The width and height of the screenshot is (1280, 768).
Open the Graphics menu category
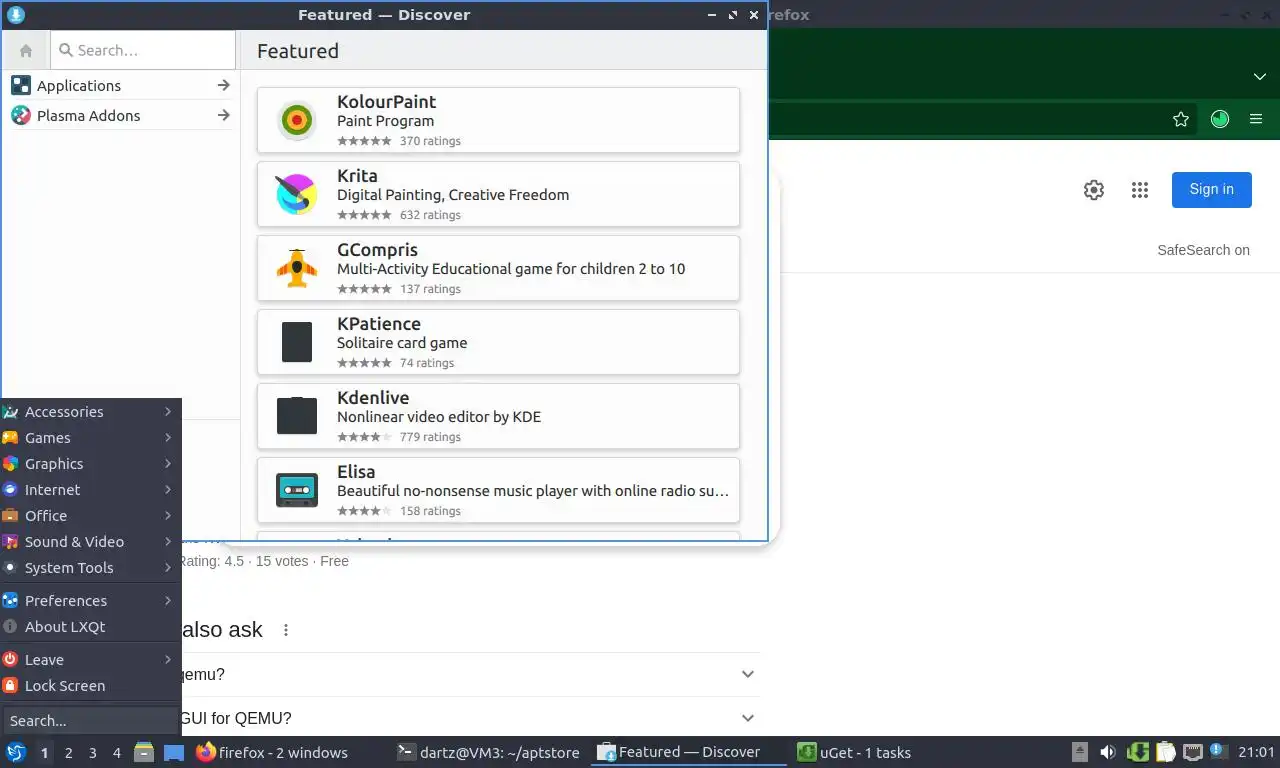[90, 464]
